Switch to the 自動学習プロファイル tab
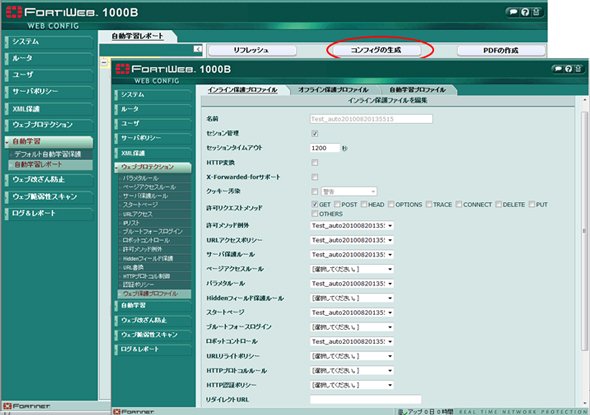The image size is (590, 415). coord(417,90)
